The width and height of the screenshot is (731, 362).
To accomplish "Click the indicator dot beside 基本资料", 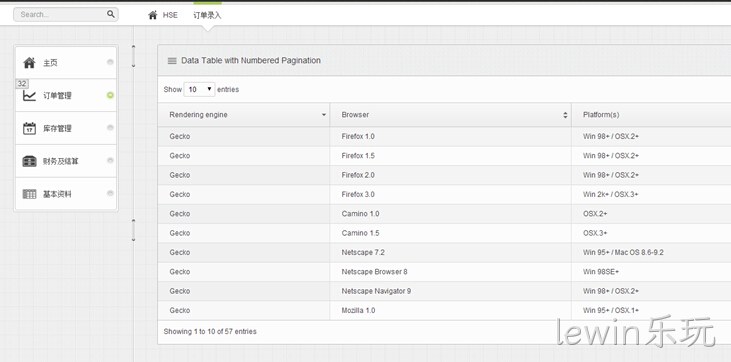I will (110, 193).
